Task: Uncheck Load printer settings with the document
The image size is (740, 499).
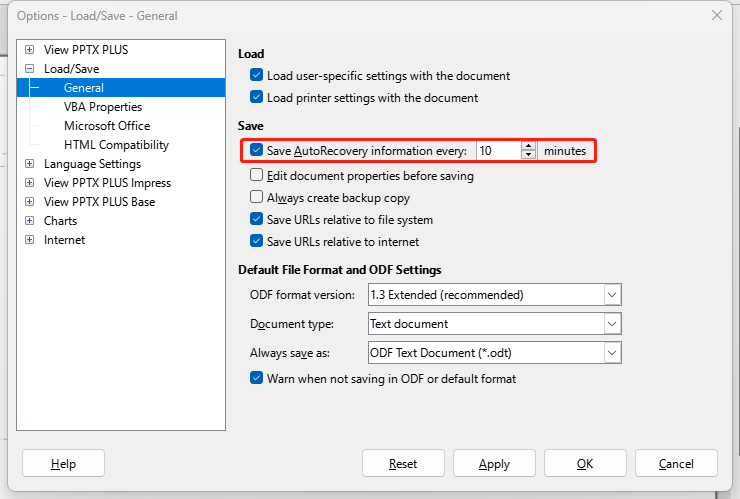Action: point(256,97)
